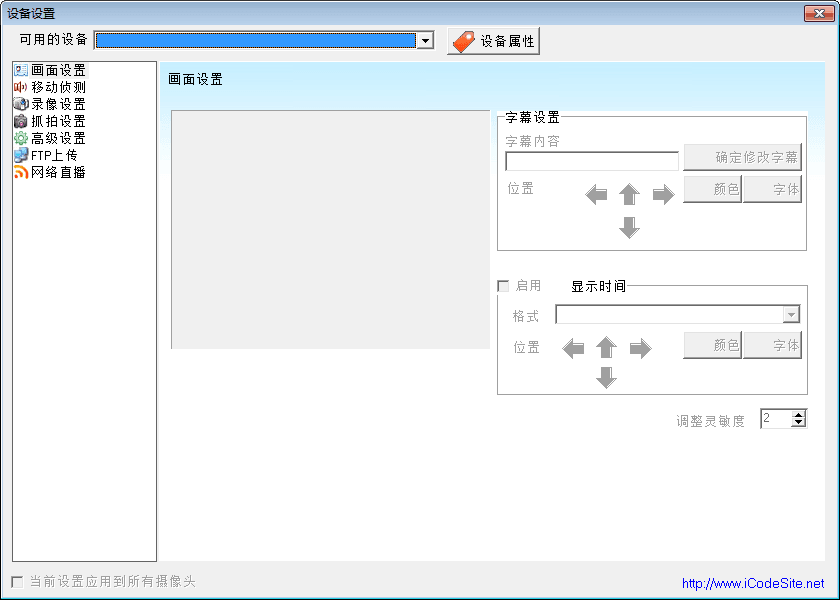Decrease 调整灵敏度 with spinner down arrow
840x600 pixels.
click(x=798, y=423)
